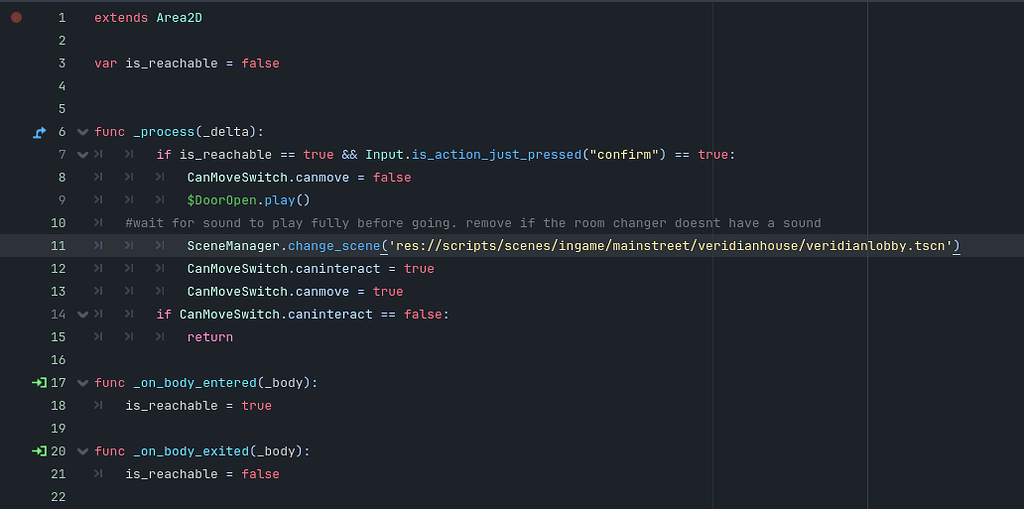Click the green signal connection icon on line 20
Viewport: 1024px width, 509px height.
(40, 451)
